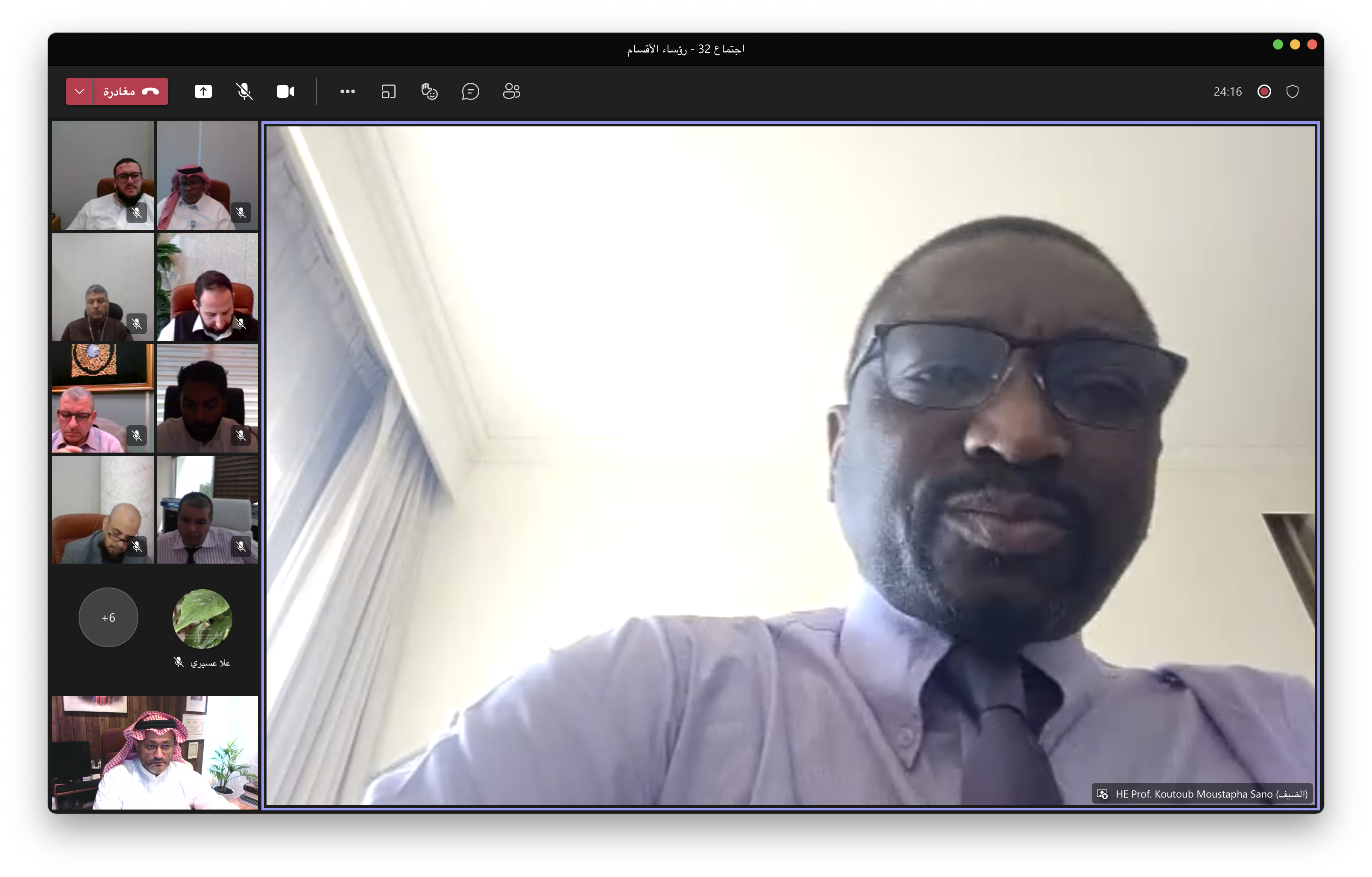Toggle the camera on/off button

pos(285,92)
